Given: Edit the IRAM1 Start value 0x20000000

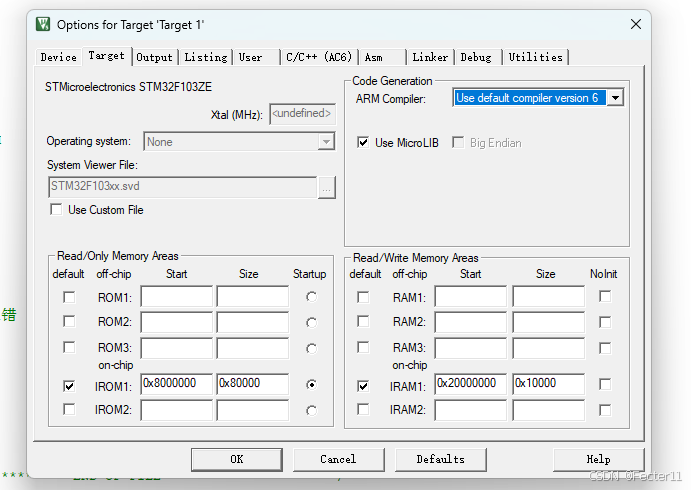Looking at the screenshot, I should pyautogui.click(x=471, y=384).
